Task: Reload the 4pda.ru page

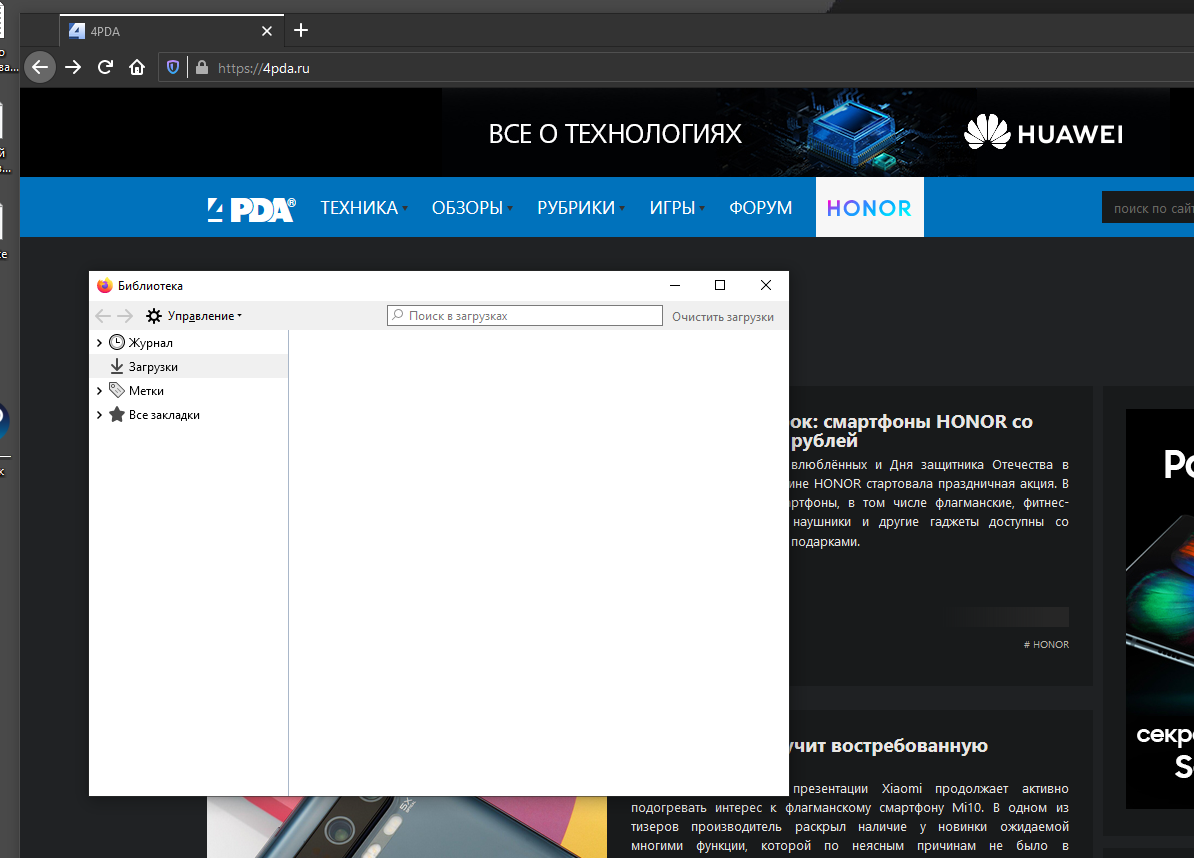Action: coord(105,68)
